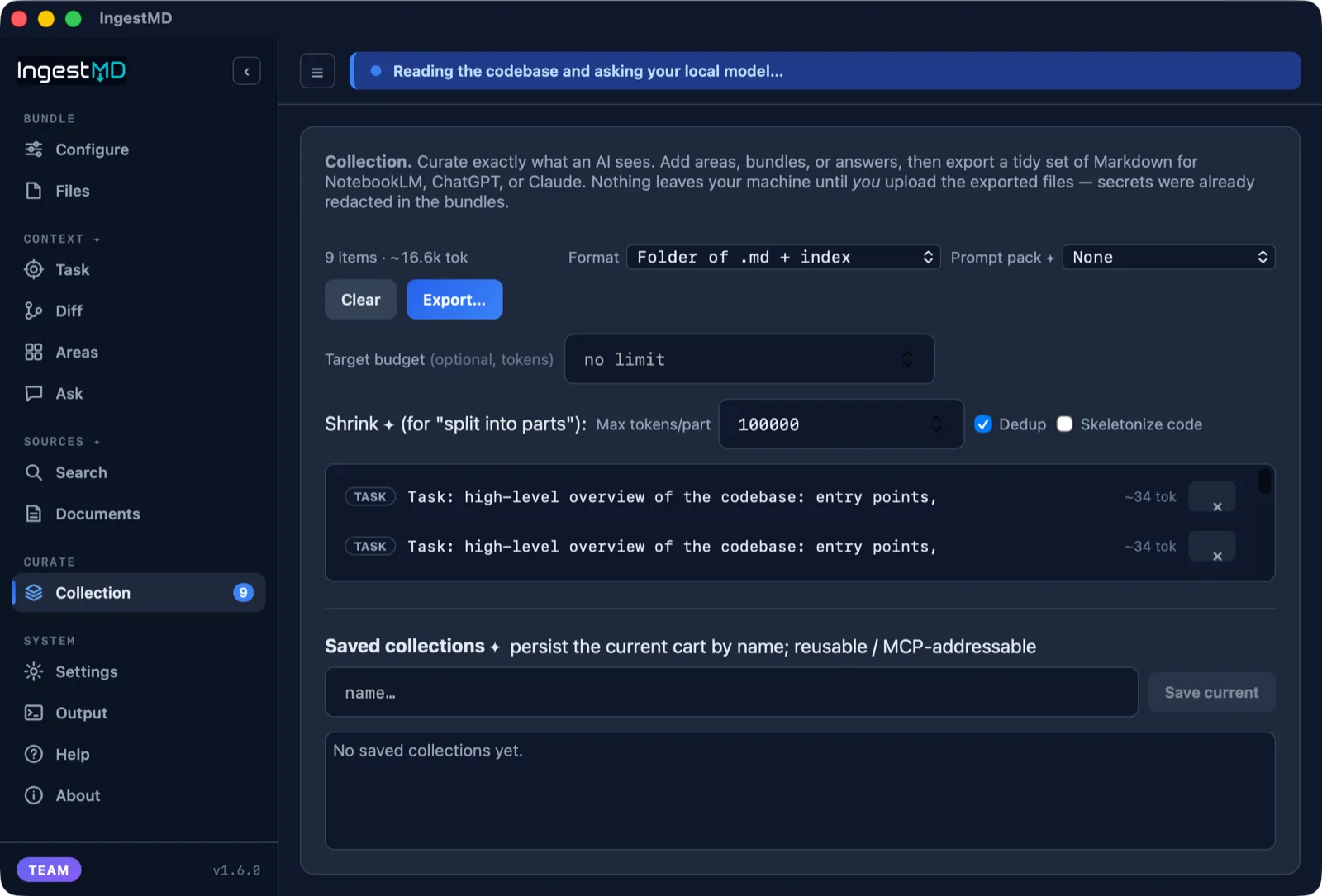Click the Output terminal icon
Viewport: 1322px width, 896px height.
pyautogui.click(x=34, y=713)
